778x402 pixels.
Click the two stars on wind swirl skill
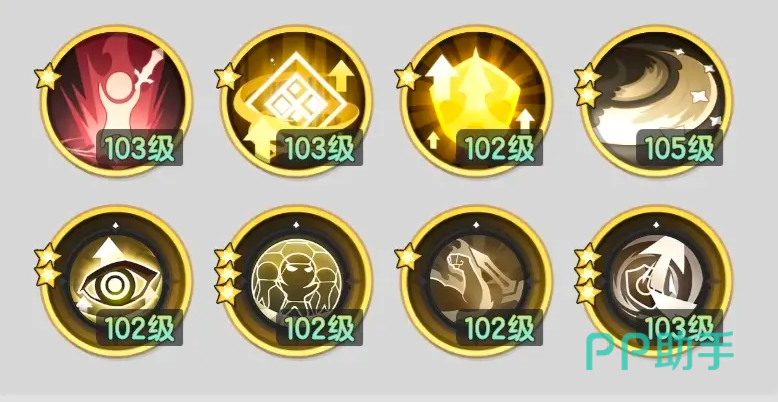588,85
